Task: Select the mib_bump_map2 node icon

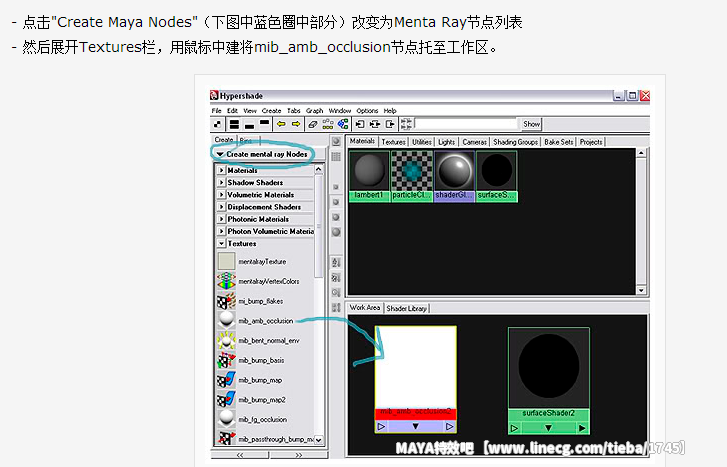Action: 226,399
